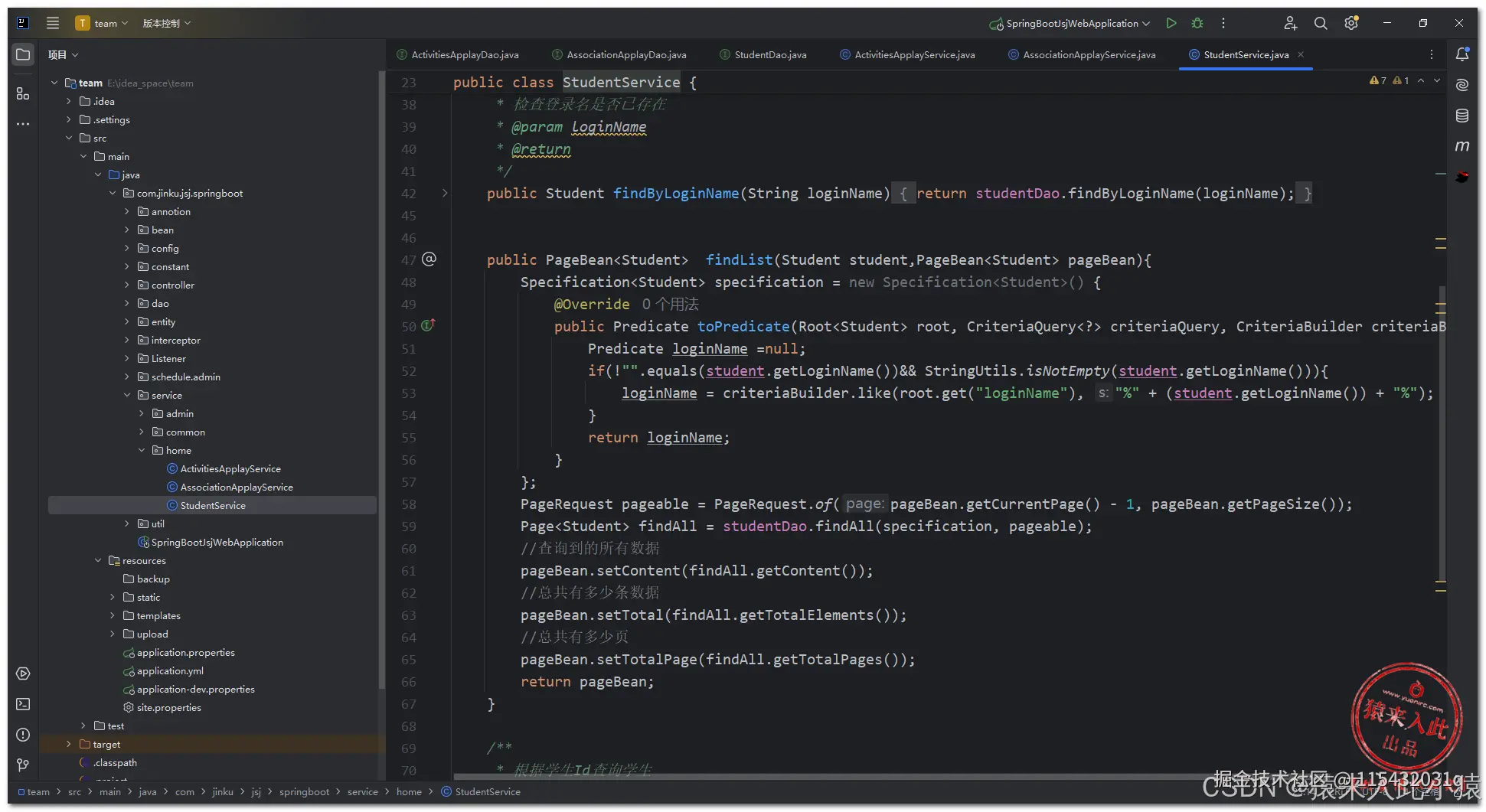Screen dimensions: 1486x812
Task: Open the Services tool window
Action: coord(23,673)
